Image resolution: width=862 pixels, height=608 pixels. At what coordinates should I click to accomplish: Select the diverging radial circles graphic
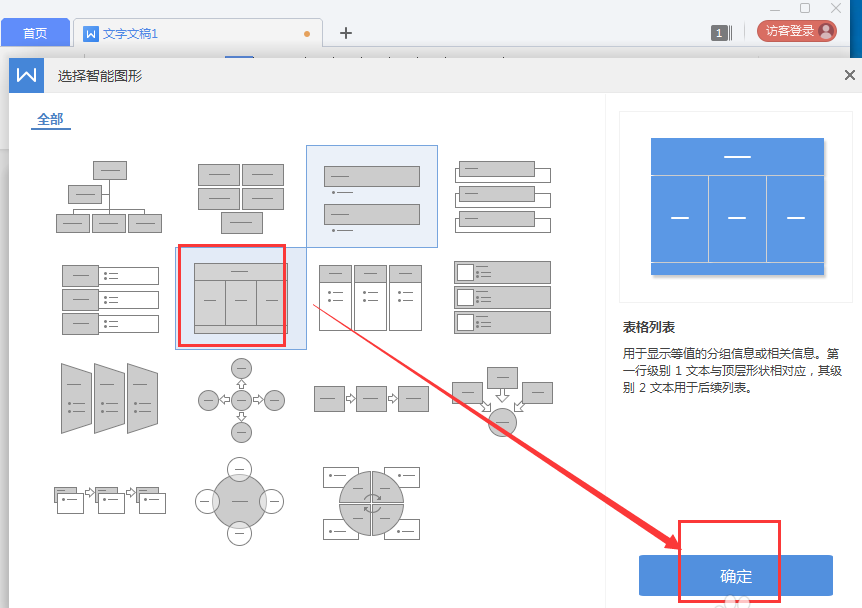240,399
